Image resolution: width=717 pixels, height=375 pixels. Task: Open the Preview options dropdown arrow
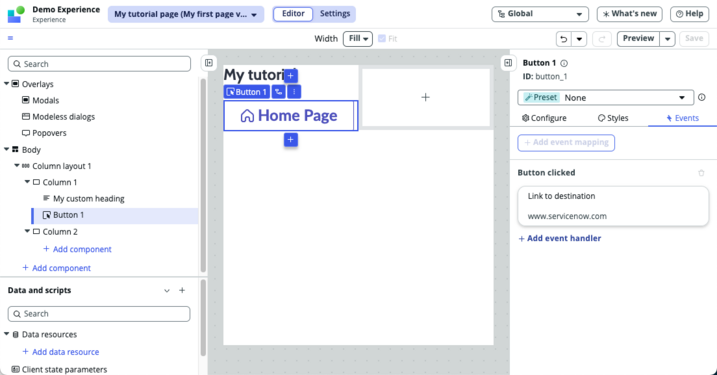point(668,39)
